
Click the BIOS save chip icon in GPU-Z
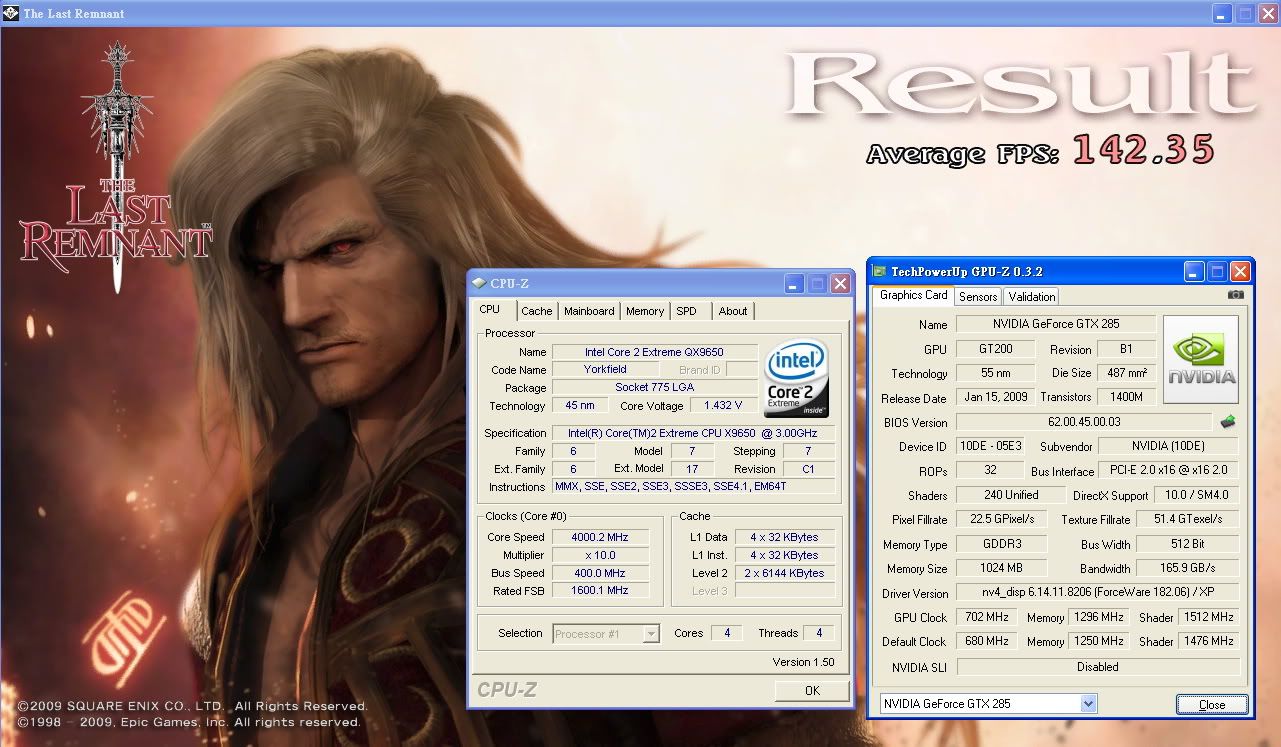pyautogui.click(x=1229, y=422)
